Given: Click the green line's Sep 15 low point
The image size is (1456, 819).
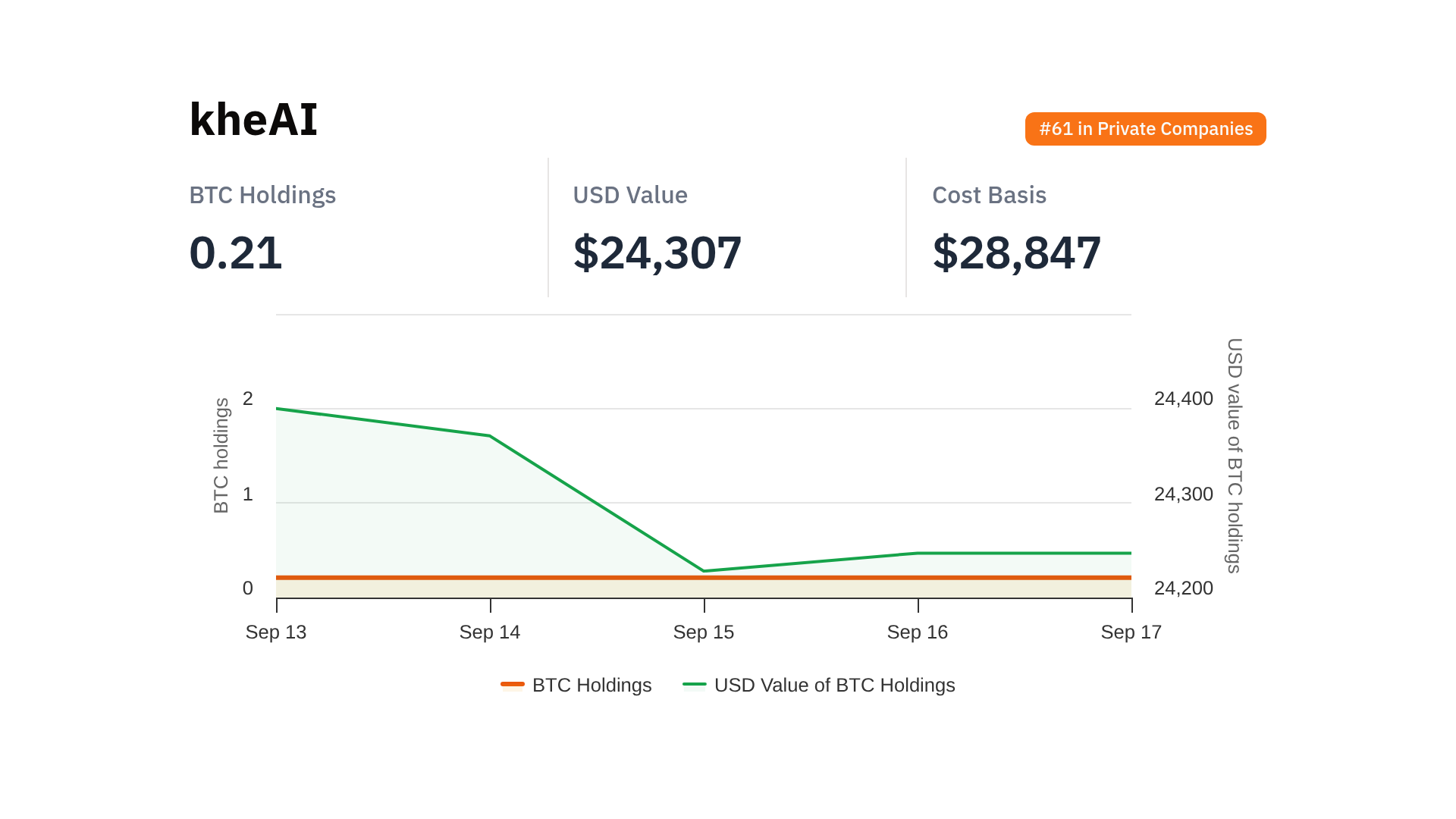Looking at the screenshot, I should tap(704, 571).
